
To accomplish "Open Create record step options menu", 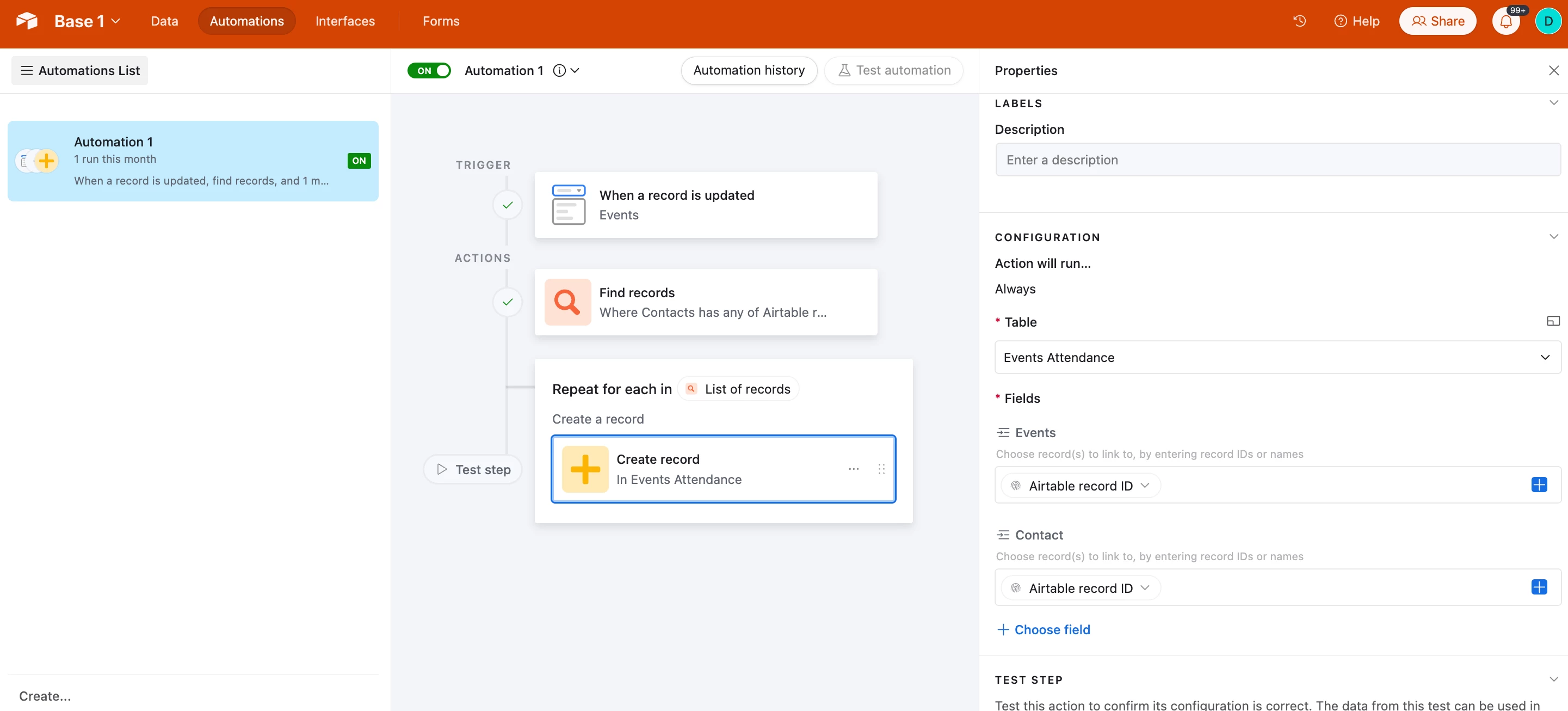I will click(854, 469).
